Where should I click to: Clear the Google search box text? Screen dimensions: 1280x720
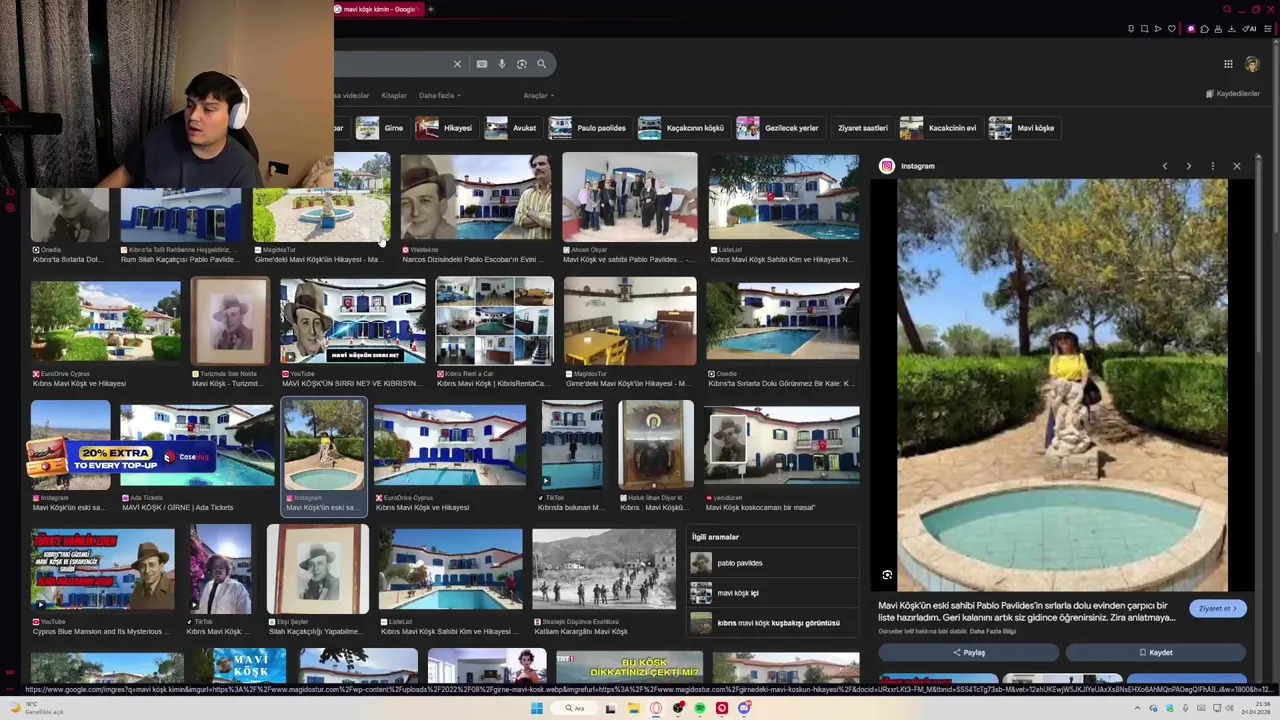click(457, 64)
